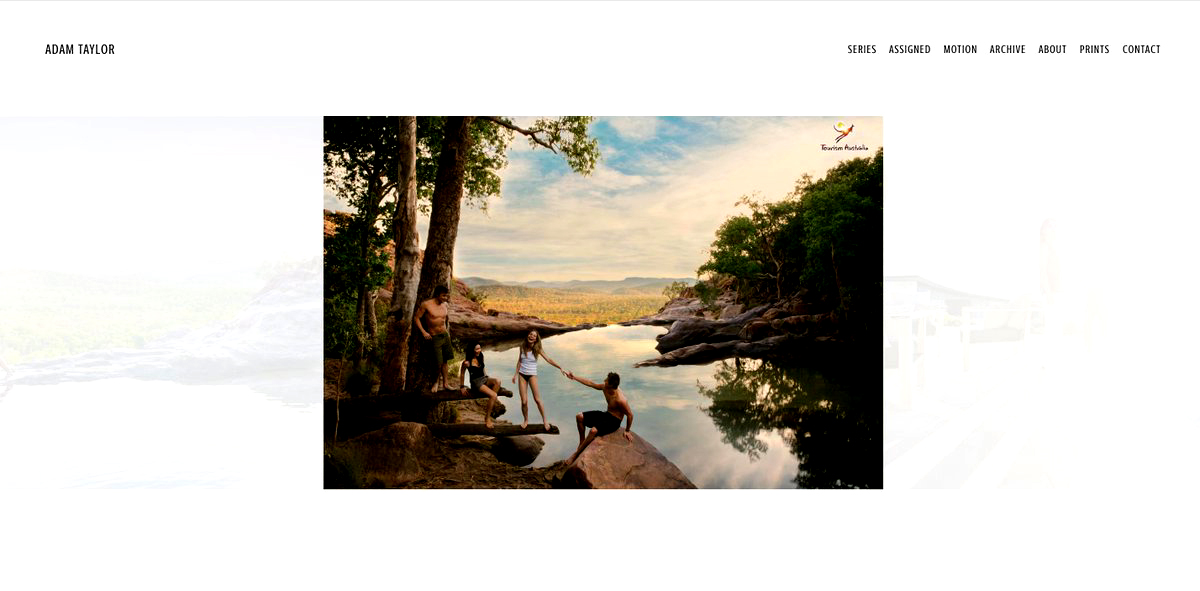Select the faded previous image on the left
1200x591 pixels.
pyautogui.click(x=161, y=302)
